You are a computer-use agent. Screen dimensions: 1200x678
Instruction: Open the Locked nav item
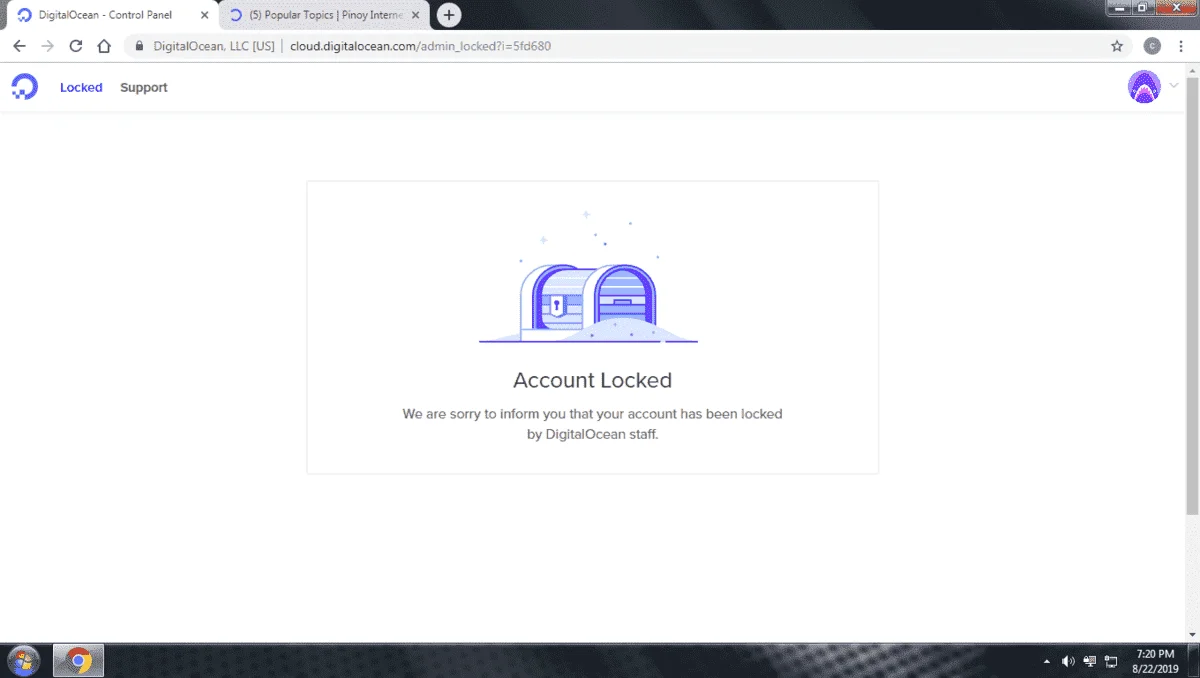81,88
